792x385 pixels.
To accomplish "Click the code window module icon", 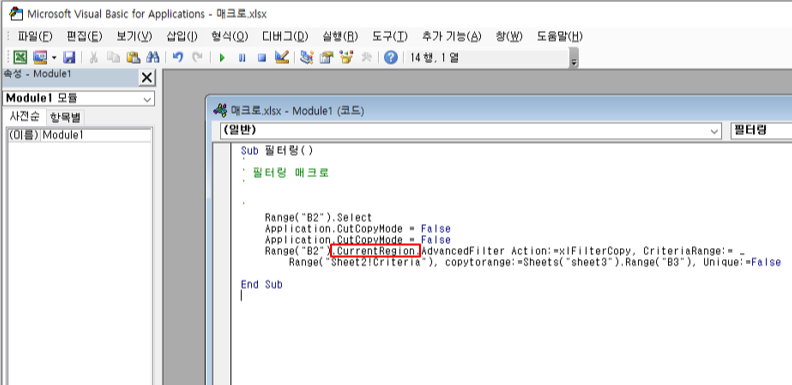I will pyautogui.click(x=220, y=110).
